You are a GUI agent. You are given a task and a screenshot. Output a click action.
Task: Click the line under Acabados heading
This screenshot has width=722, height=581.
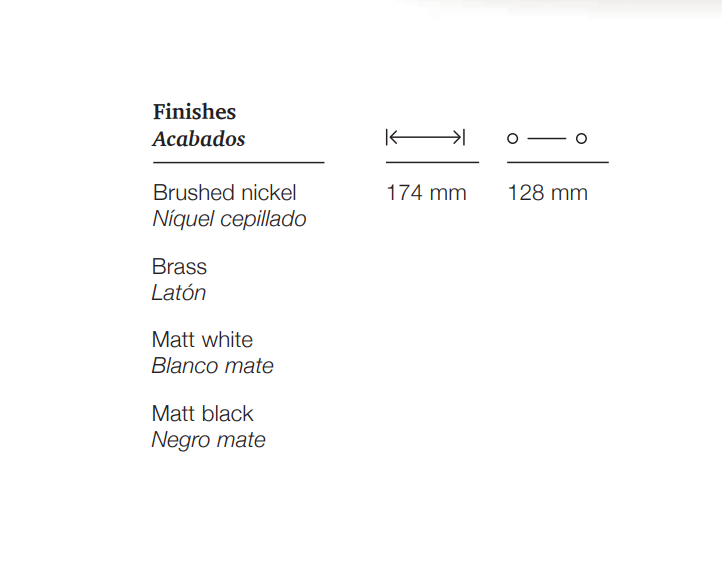tap(239, 163)
